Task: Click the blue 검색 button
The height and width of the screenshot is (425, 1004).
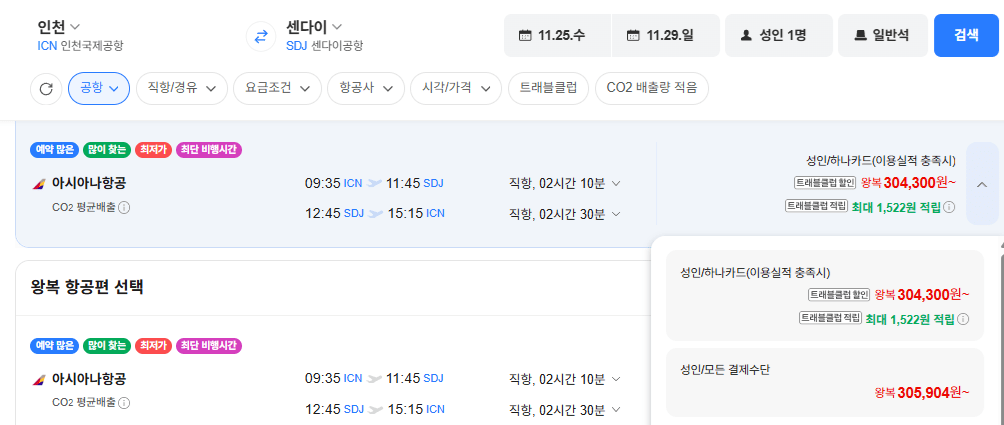Action: tap(966, 35)
